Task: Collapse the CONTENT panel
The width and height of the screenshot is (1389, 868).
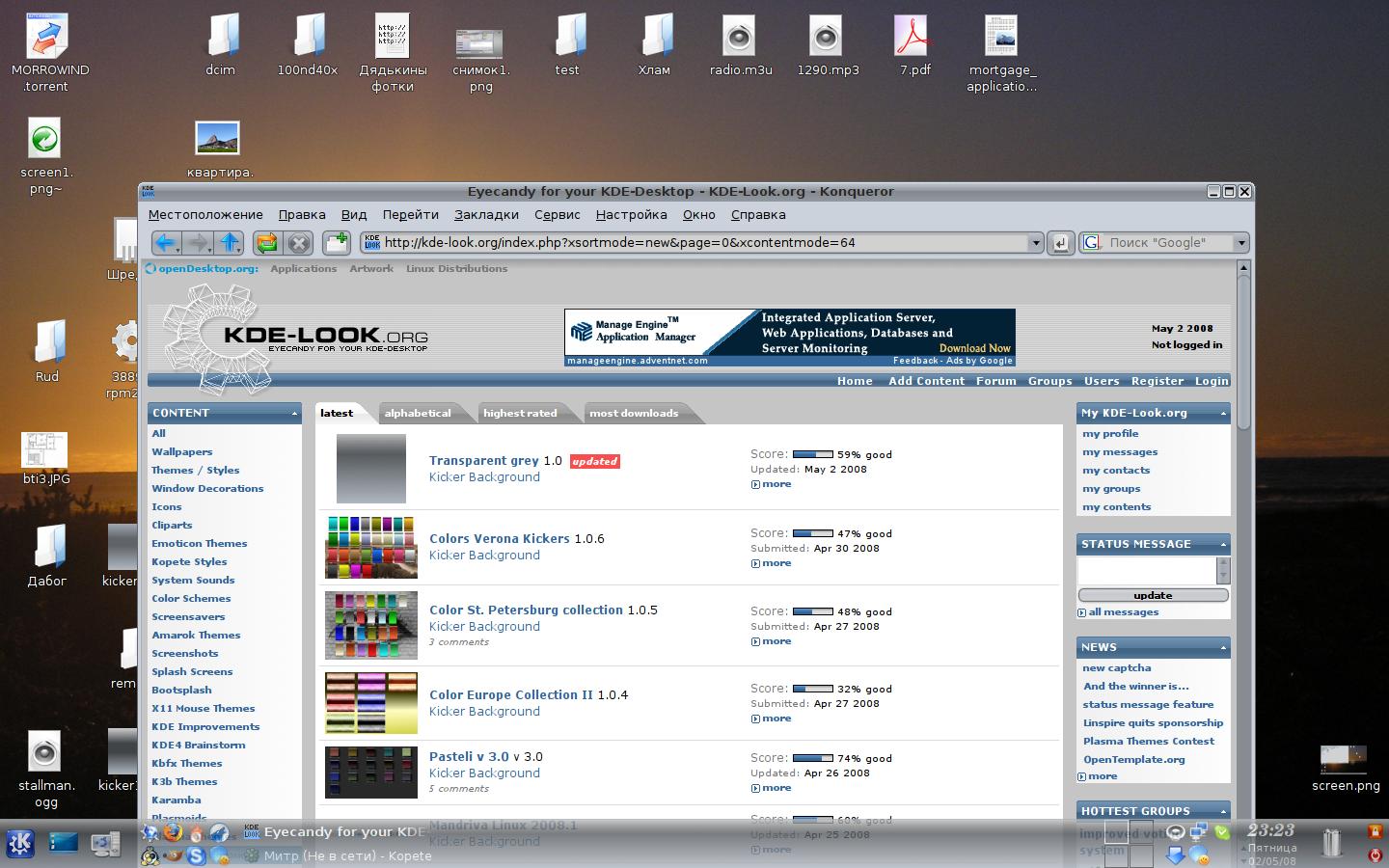Action: [295, 413]
